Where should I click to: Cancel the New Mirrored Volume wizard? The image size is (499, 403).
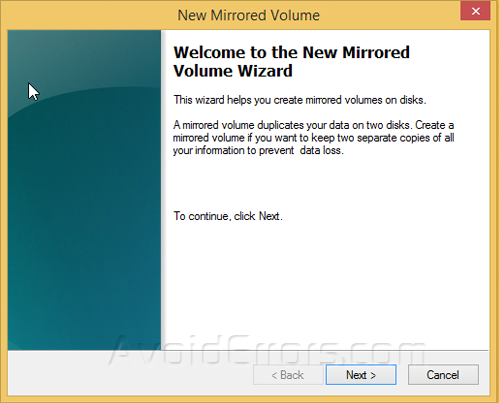pyautogui.click(x=443, y=375)
